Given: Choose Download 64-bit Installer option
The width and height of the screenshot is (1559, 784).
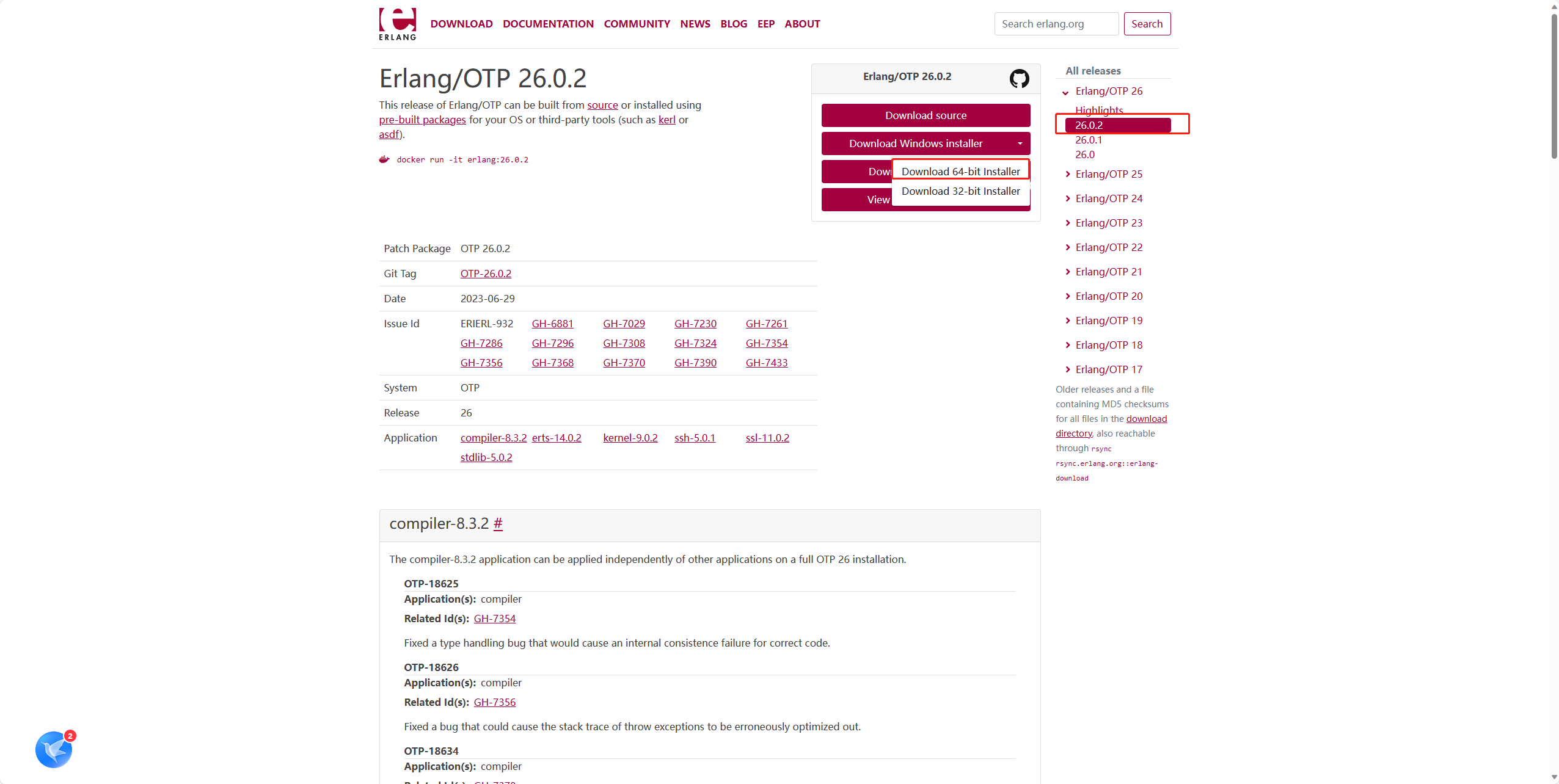Looking at the screenshot, I should tap(960, 172).
